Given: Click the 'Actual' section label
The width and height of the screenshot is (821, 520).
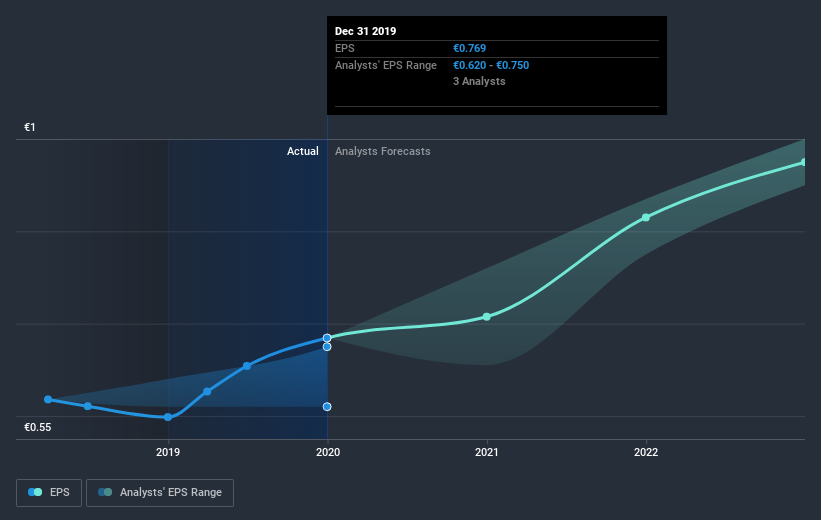Looking at the screenshot, I should (303, 151).
